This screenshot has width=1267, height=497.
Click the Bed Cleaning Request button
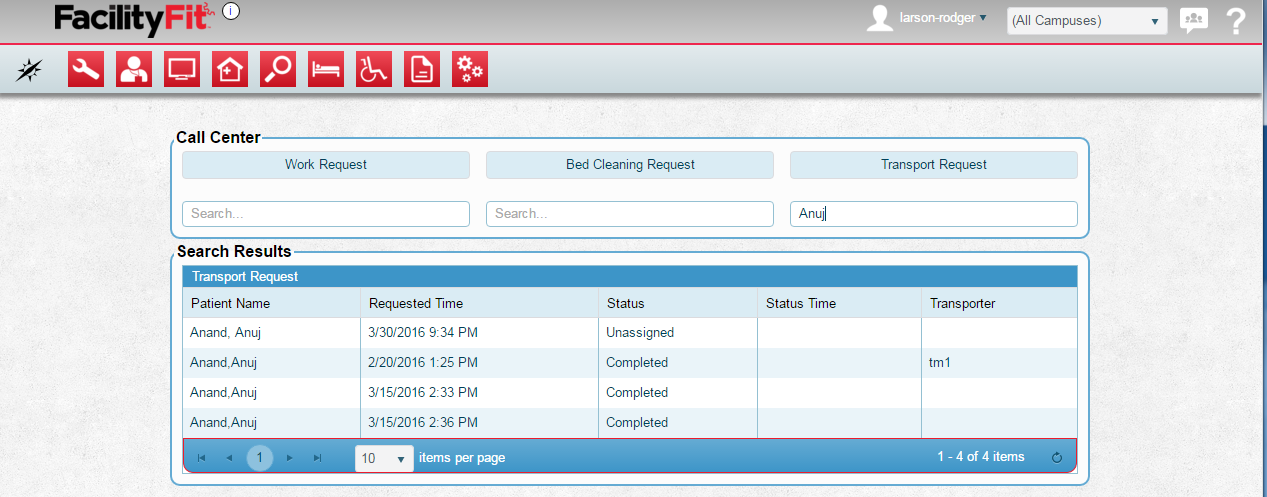click(x=630, y=165)
